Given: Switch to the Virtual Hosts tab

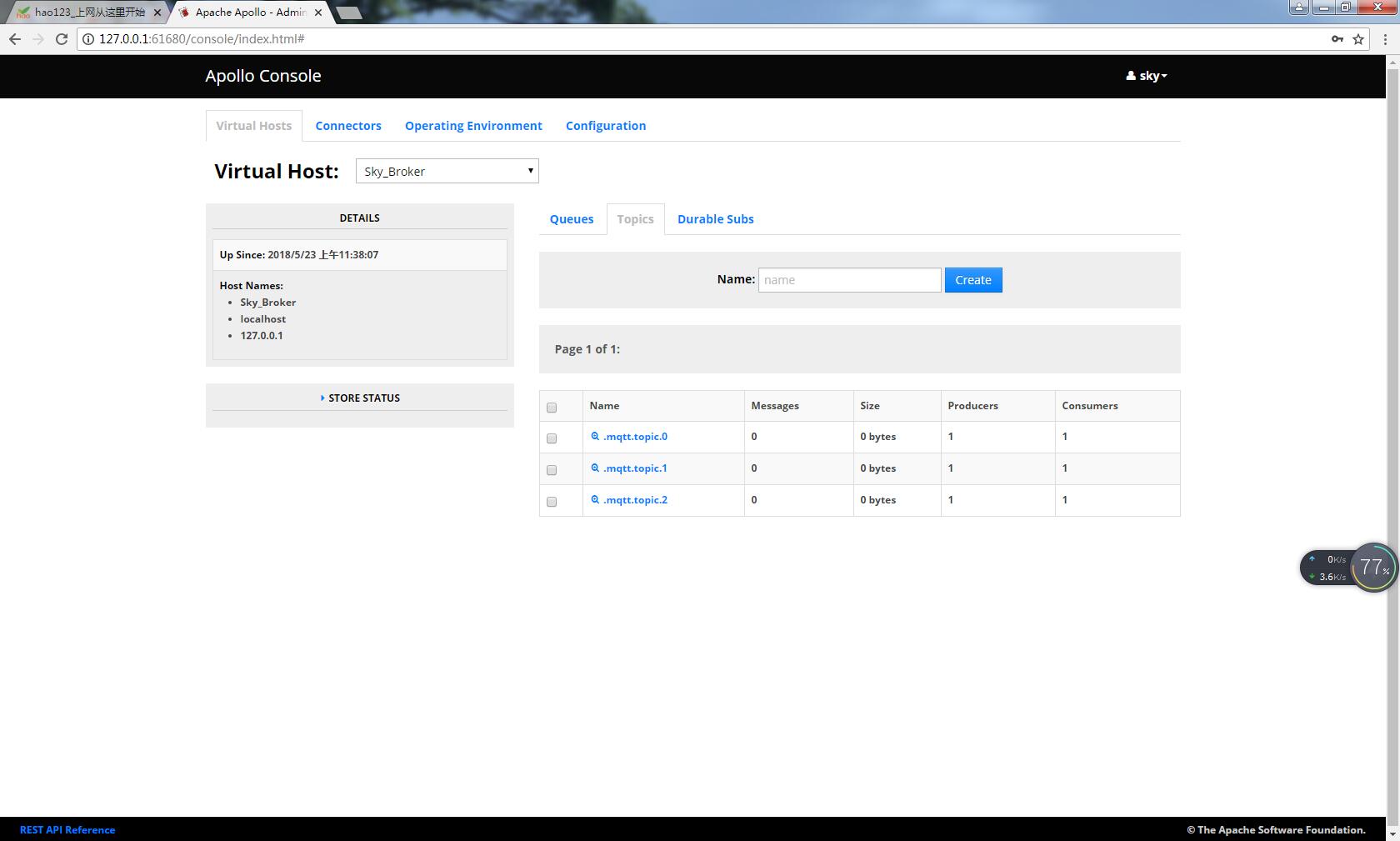Looking at the screenshot, I should click(254, 125).
